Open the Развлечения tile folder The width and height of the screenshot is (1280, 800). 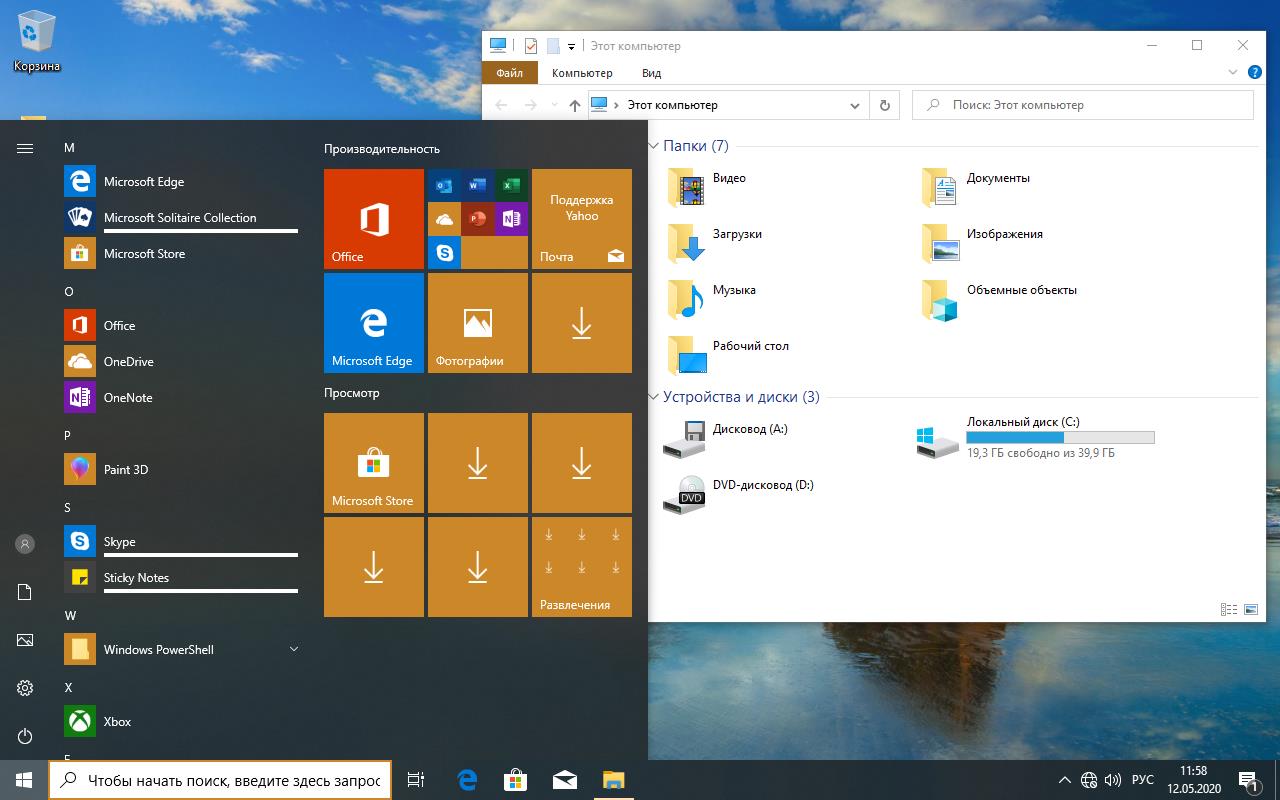582,567
